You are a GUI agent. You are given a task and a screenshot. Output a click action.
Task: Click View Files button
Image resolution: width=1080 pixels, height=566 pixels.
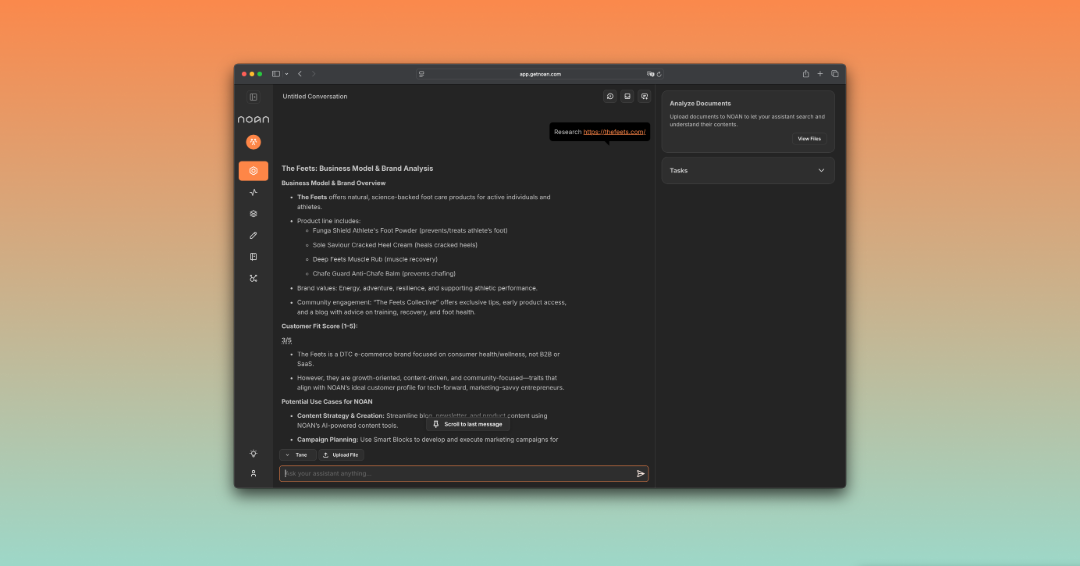(x=809, y=138)
